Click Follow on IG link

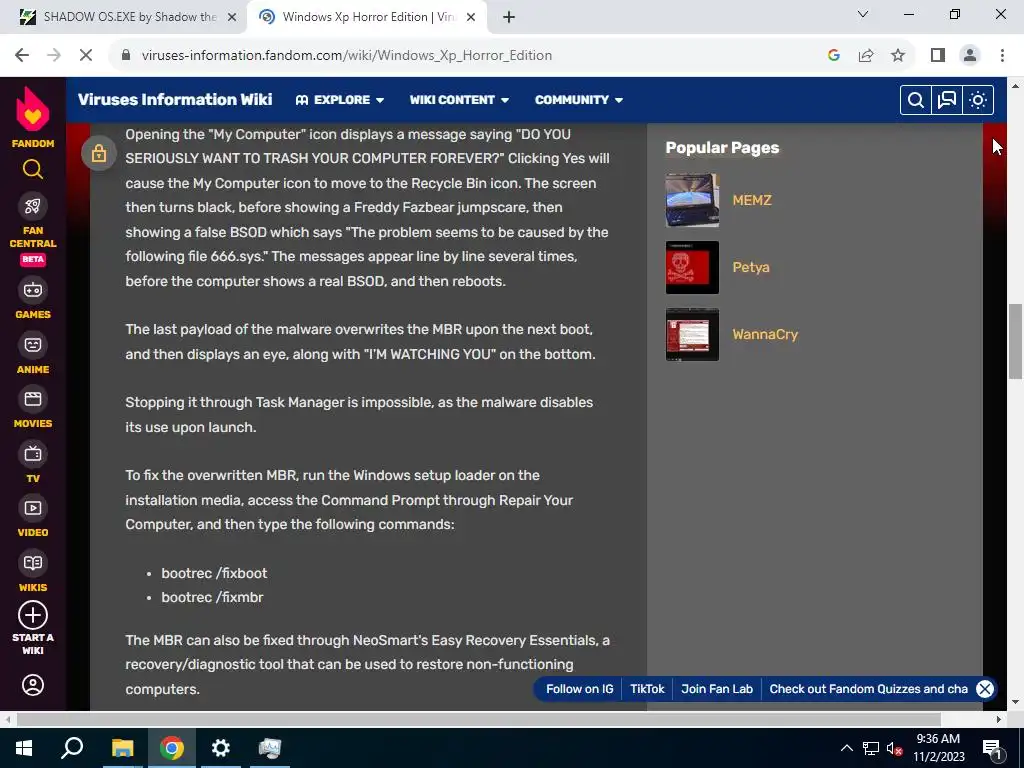[x=580, y=689]
